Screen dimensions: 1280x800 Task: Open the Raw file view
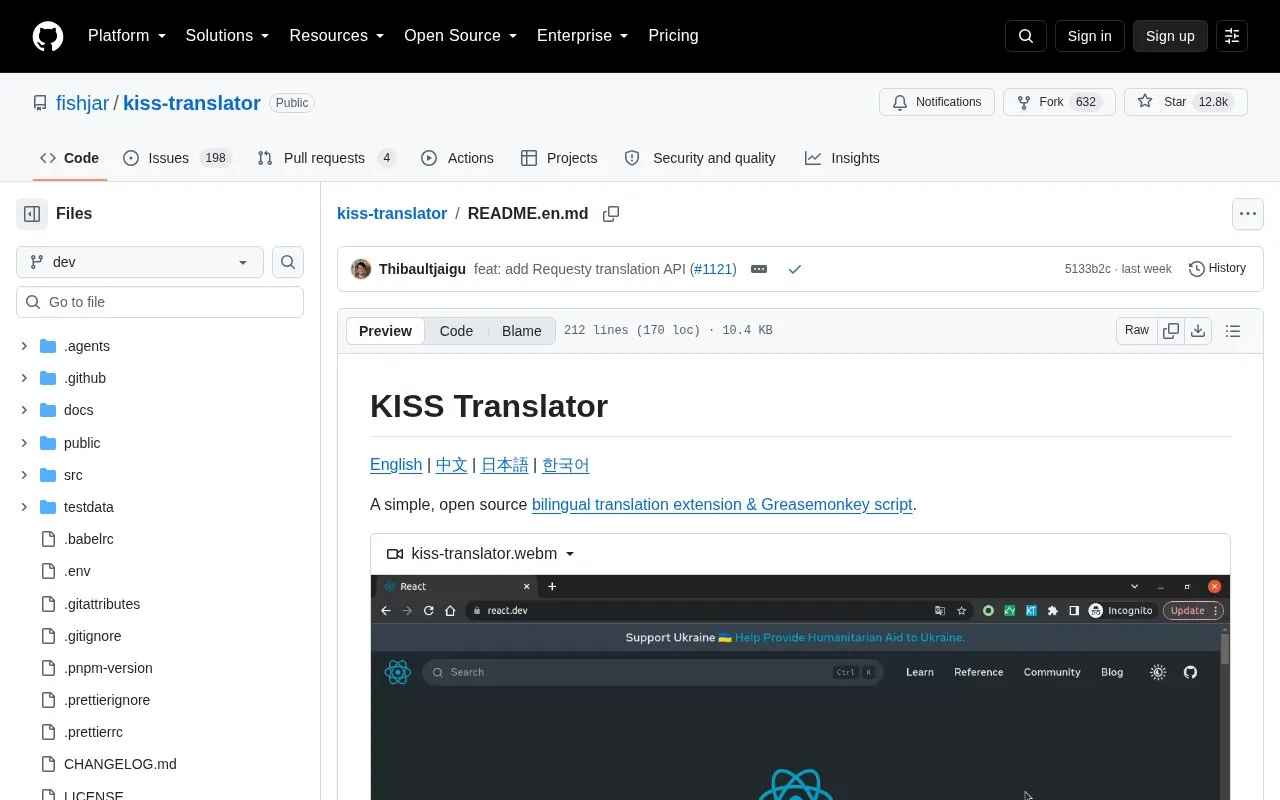coord(1137,331)
